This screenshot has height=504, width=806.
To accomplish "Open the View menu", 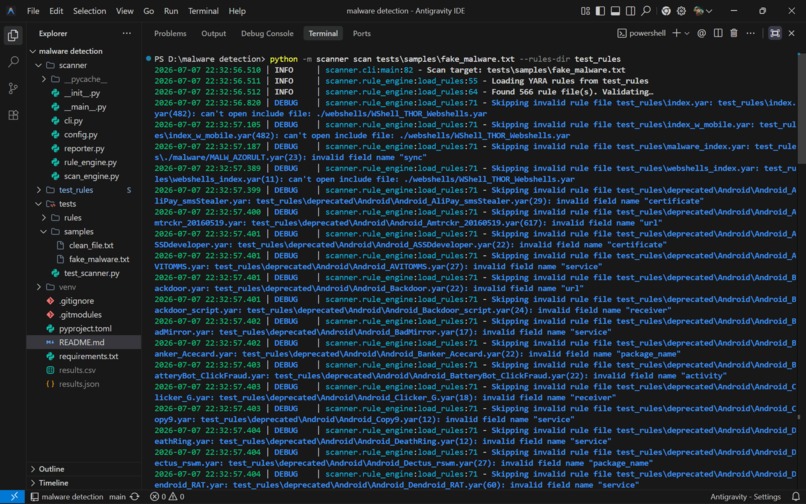I will click(x=124, y=11).
